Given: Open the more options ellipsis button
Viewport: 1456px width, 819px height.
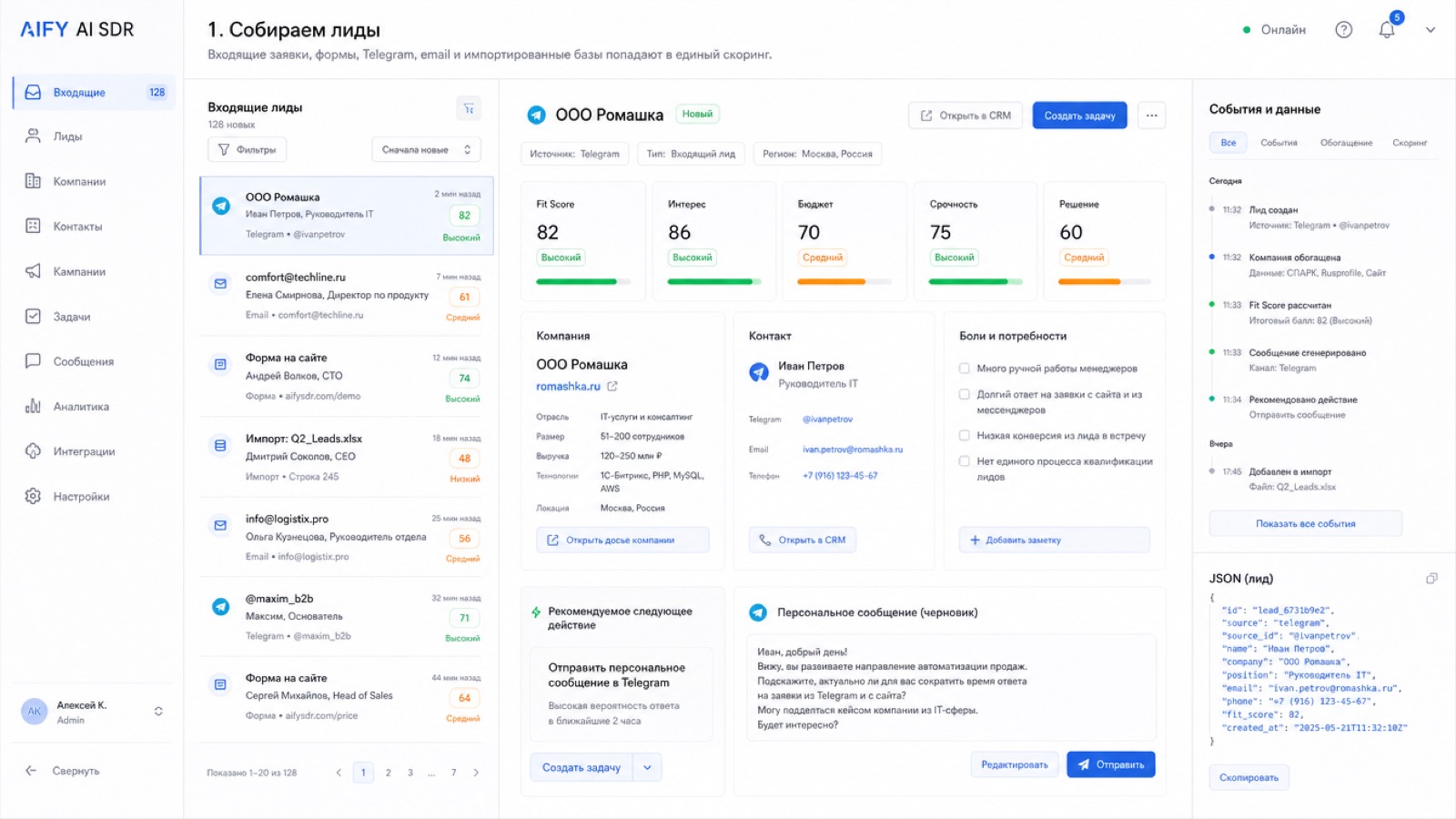Looking at the screenshot, I should (x=1151, y=116).
